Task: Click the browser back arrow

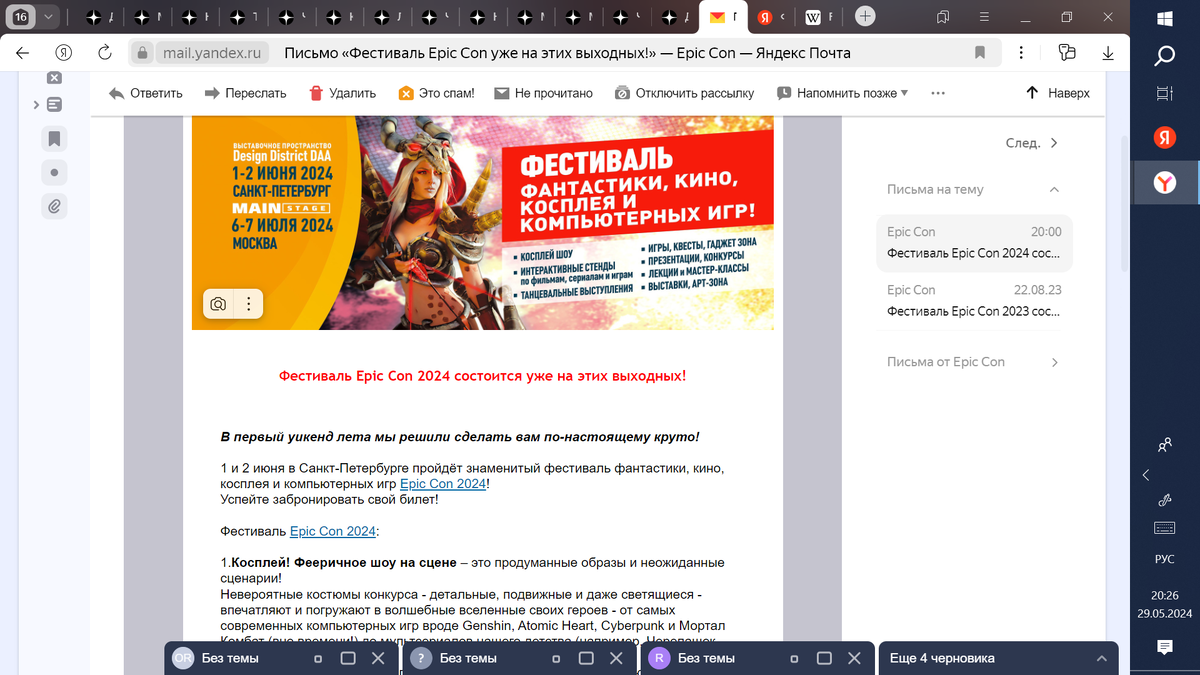Action: (23, 53)
